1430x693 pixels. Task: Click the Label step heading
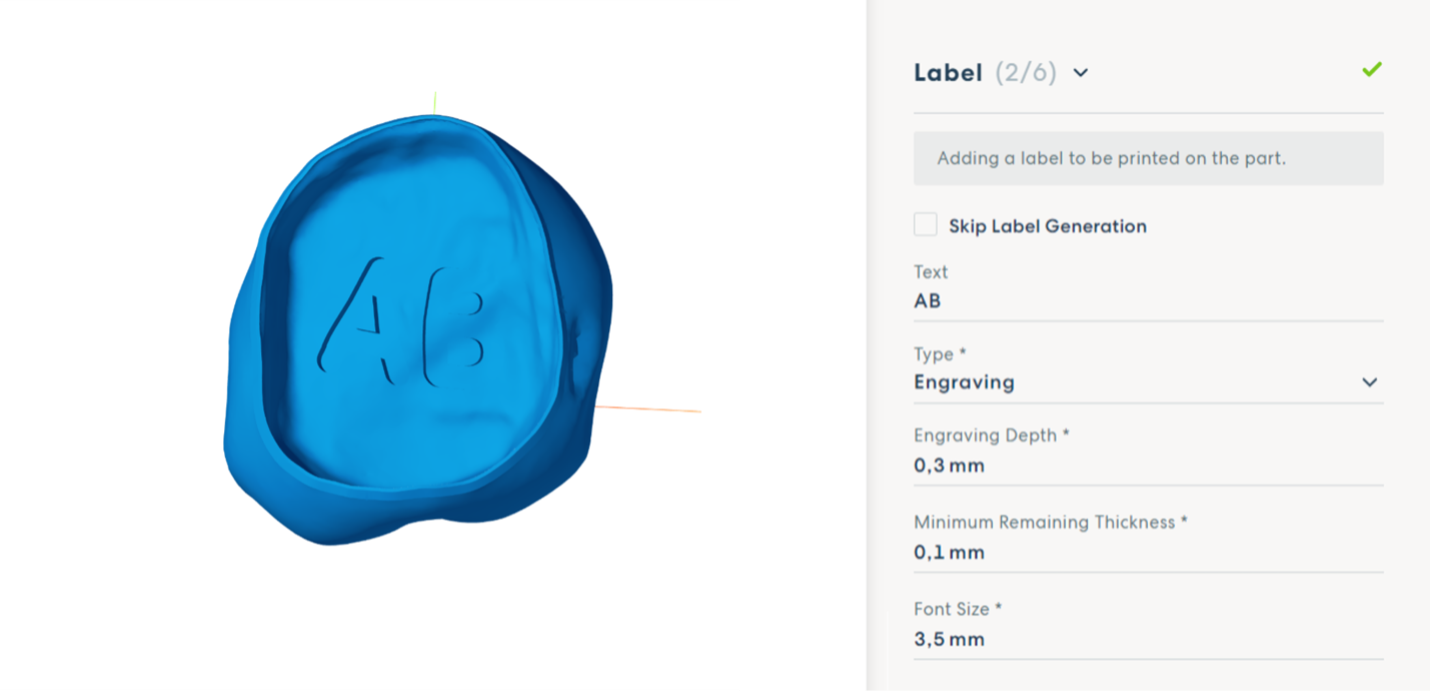[948, 73]
